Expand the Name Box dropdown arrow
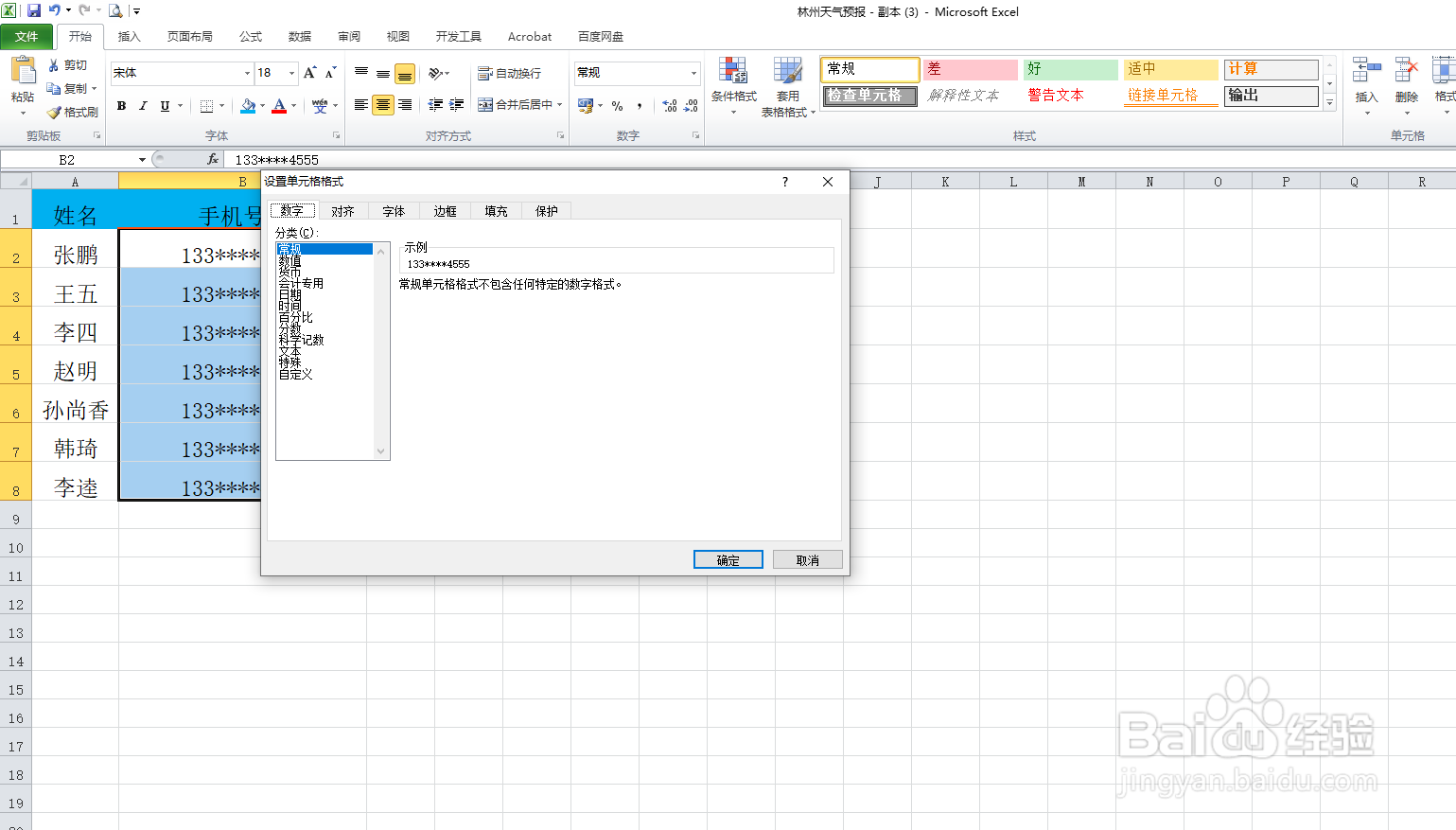 142,160
